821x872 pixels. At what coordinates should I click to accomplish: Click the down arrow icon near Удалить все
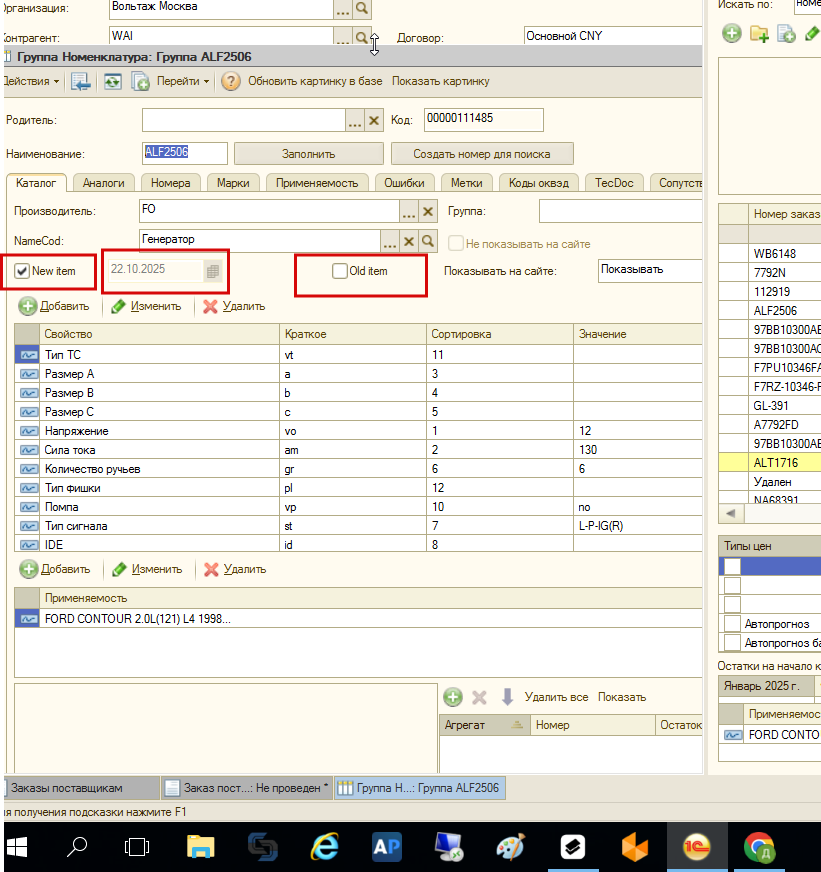pos(507,697)
